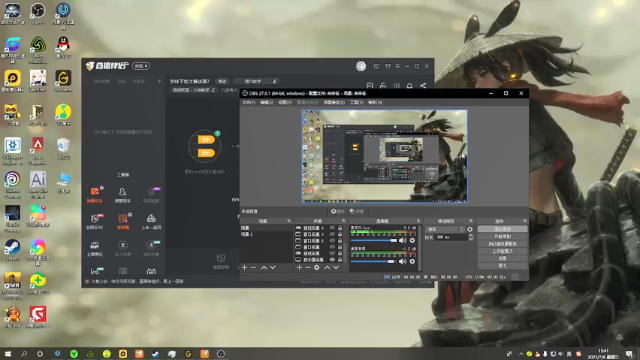
Task: Open the share icon in 直播伴侣 top toolbar
Action: point(423,86)
